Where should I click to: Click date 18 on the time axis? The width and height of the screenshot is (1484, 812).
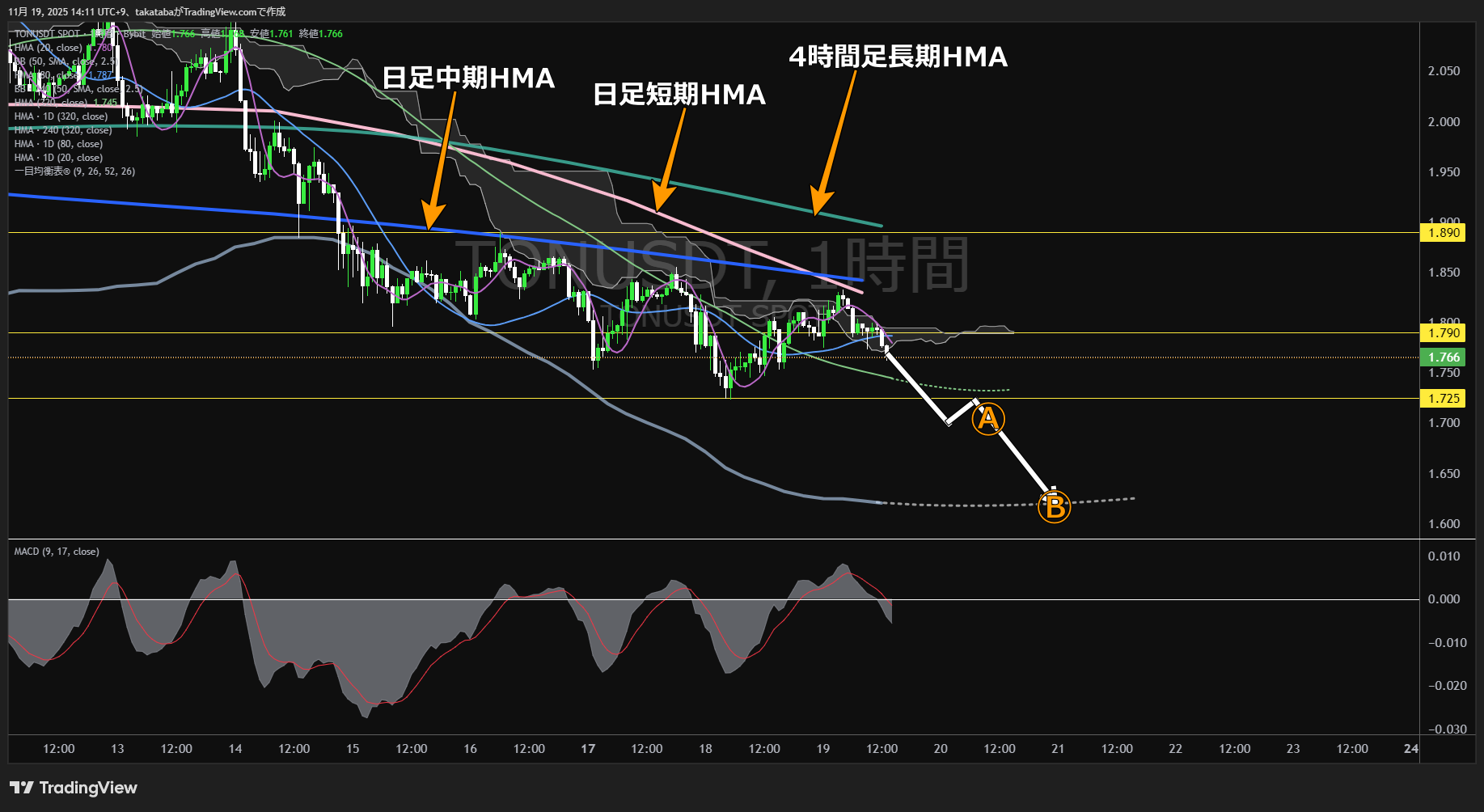(x=706, y=749)
